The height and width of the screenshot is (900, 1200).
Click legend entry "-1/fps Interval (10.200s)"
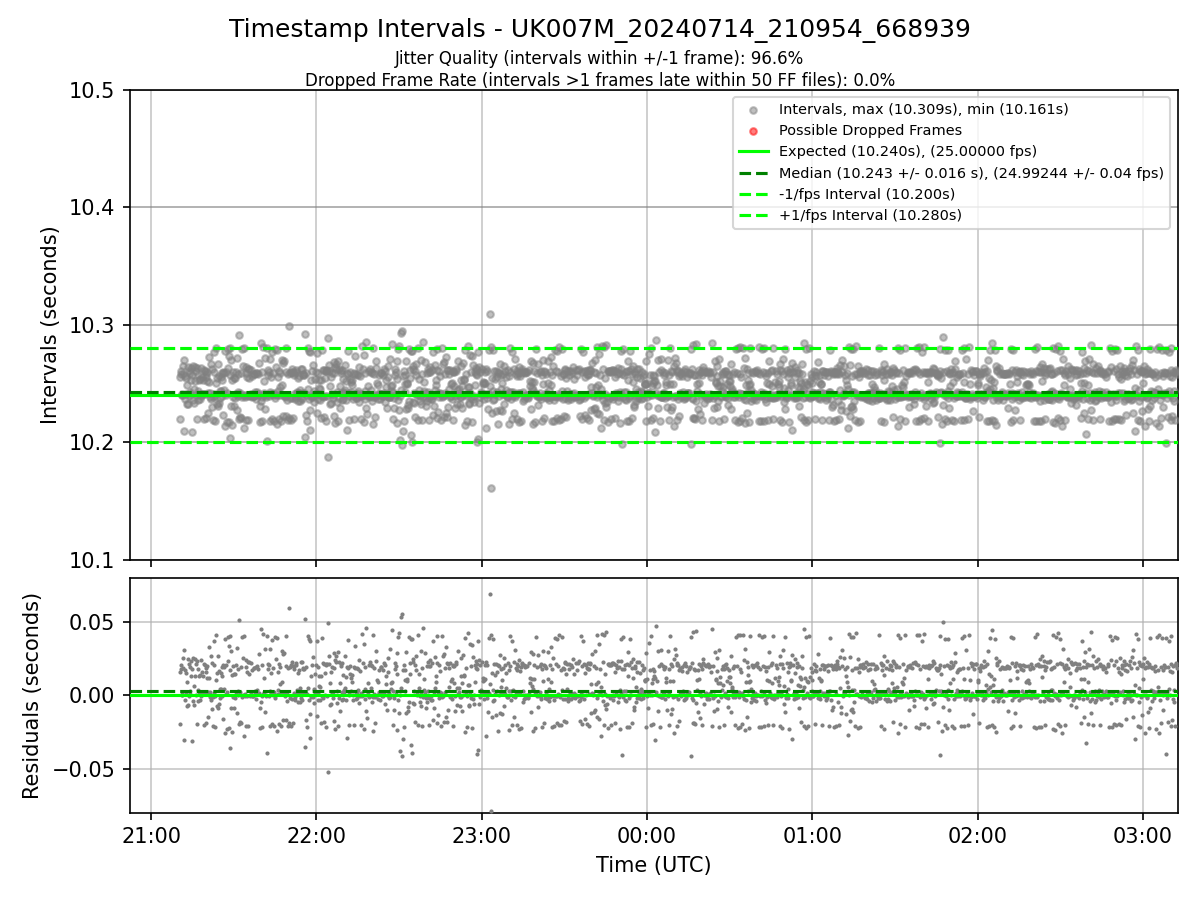click(x=867, y=194)
